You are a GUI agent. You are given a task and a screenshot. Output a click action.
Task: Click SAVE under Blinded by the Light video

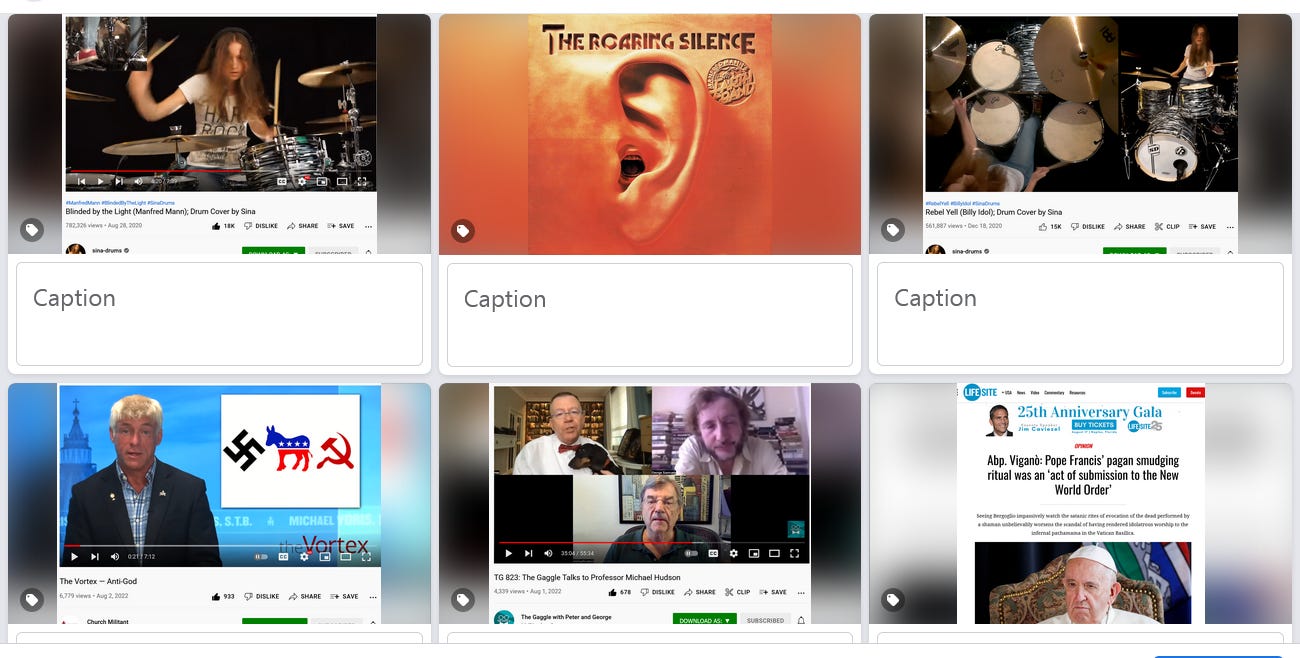(340, 226)
